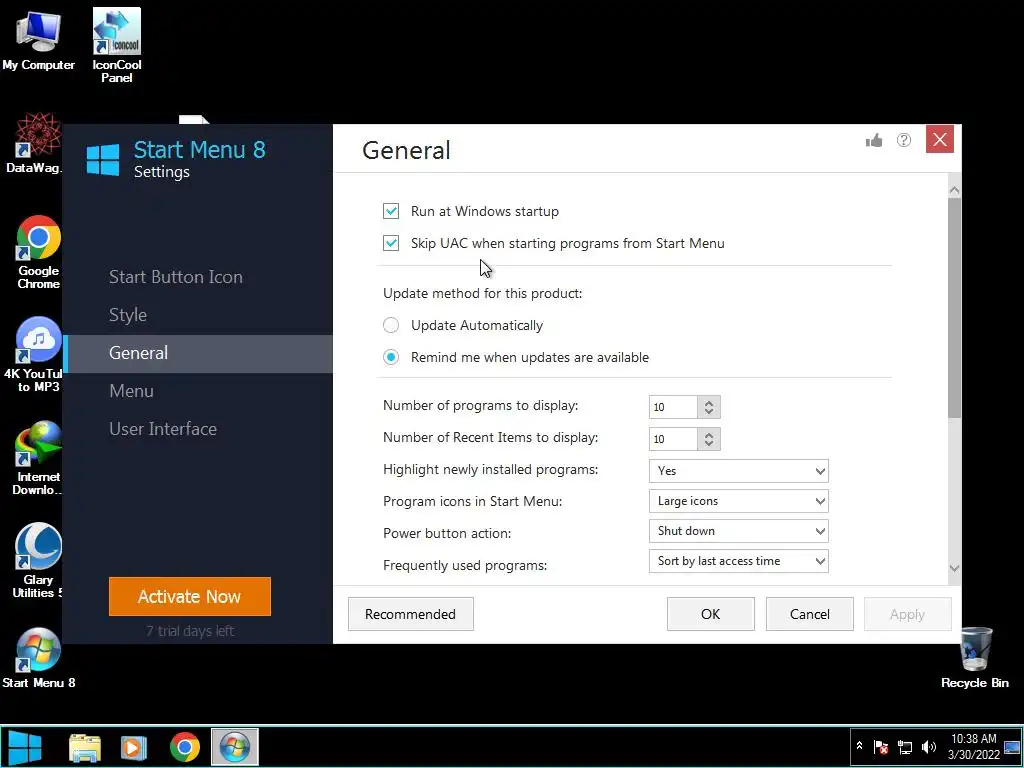The height and width of the screenshot is (768, 1024).
Task: Click the Apply button
Action: pyautogui.click(x=907, y=614)
